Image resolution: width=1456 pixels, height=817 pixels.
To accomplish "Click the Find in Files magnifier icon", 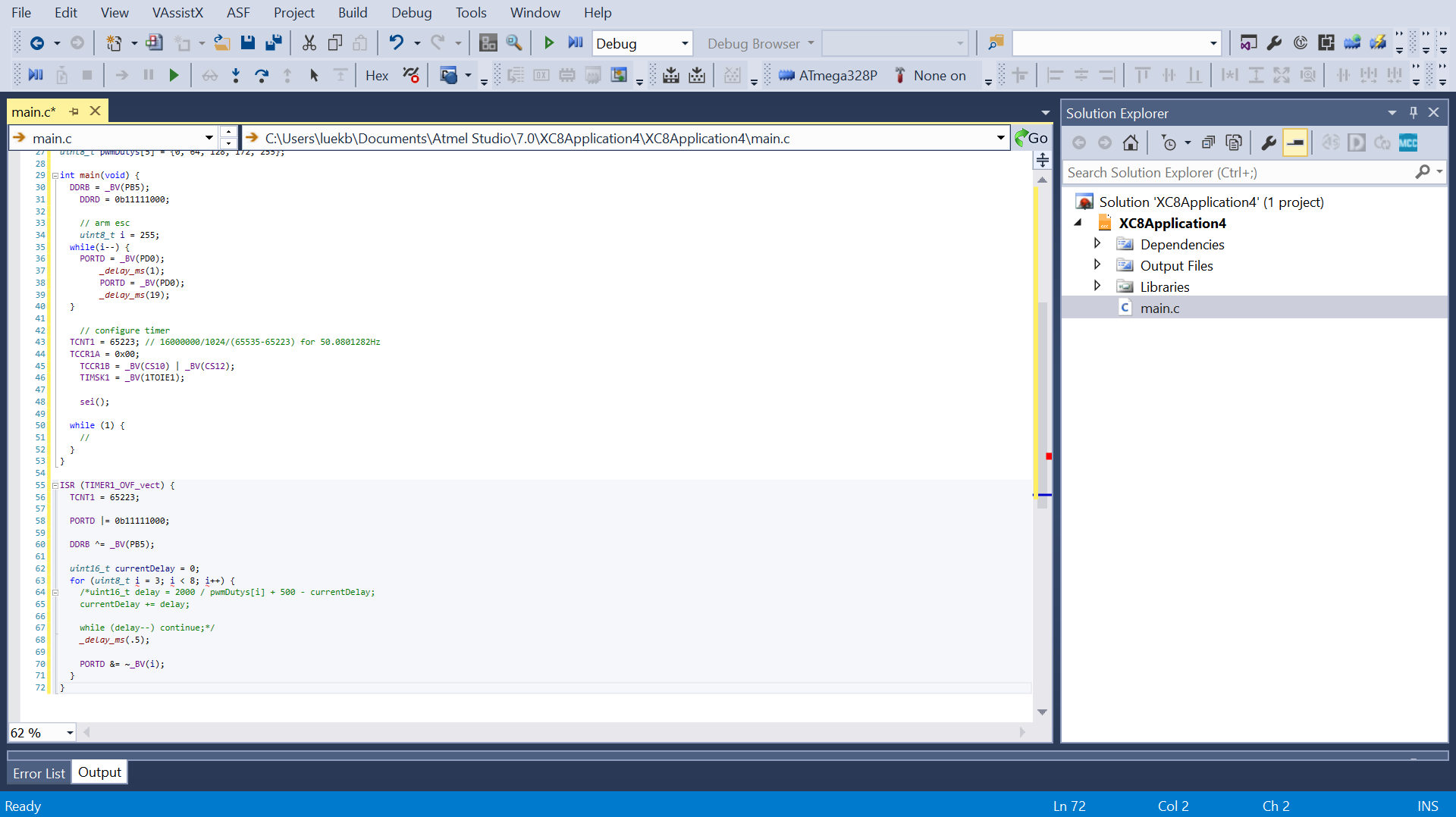I will 514,43.
